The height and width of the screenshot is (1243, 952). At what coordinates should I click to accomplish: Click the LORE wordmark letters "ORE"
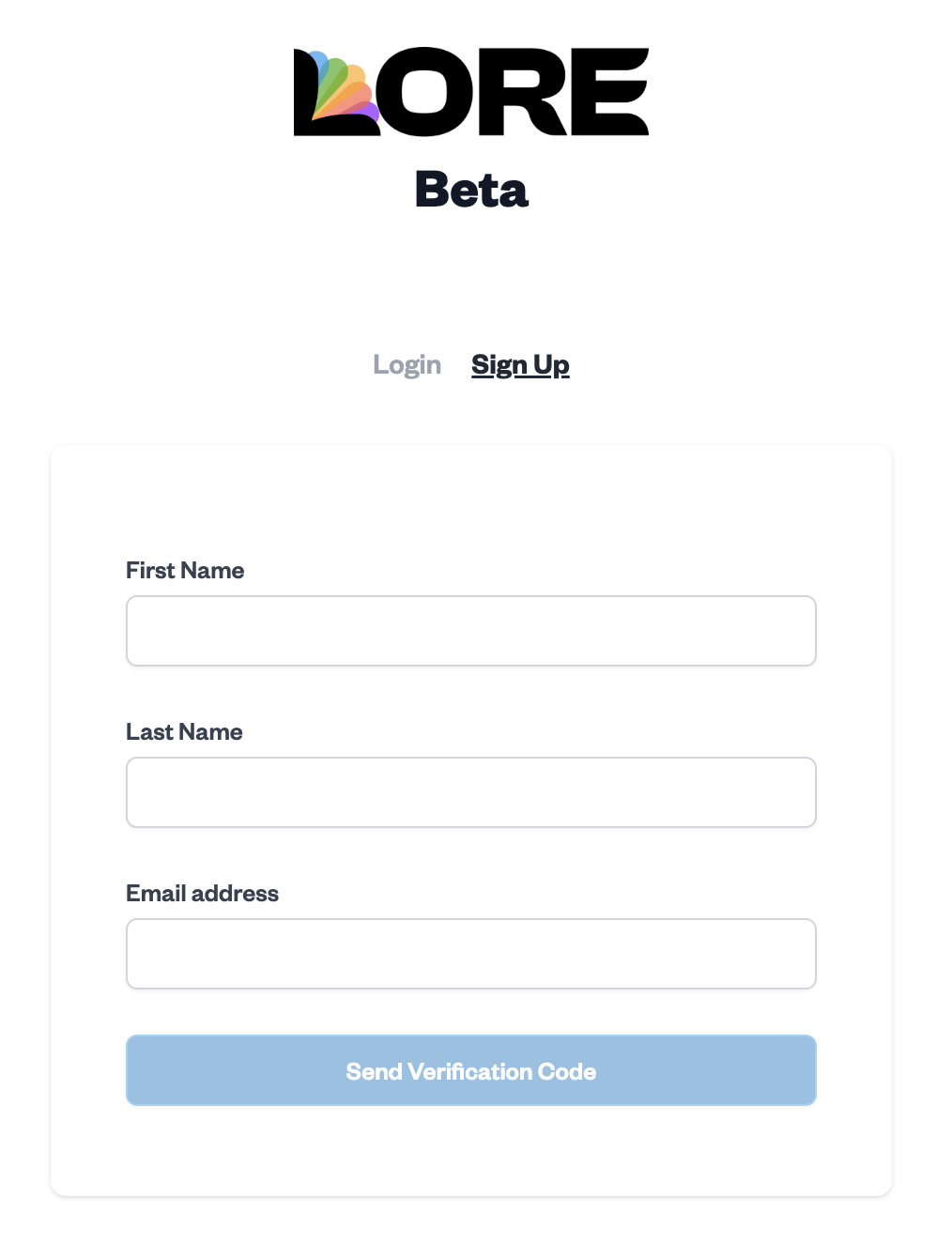pos(514,92)
